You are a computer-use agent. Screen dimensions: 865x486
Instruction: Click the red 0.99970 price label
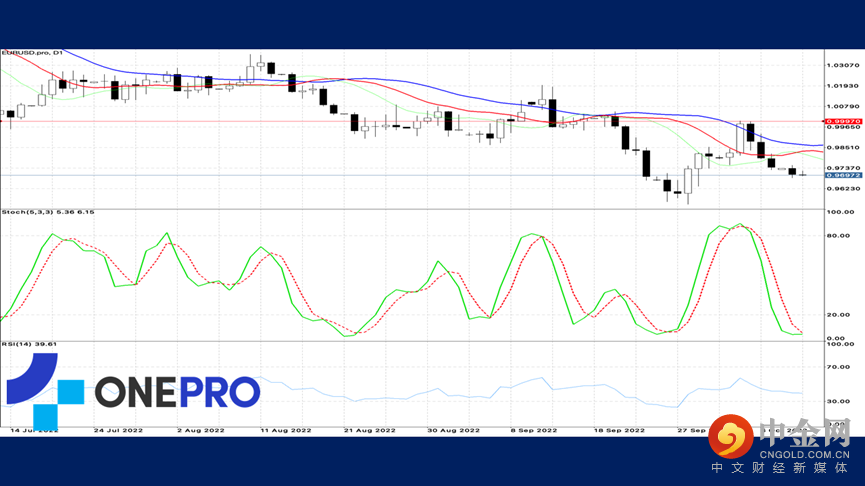[x=843, y=121]
